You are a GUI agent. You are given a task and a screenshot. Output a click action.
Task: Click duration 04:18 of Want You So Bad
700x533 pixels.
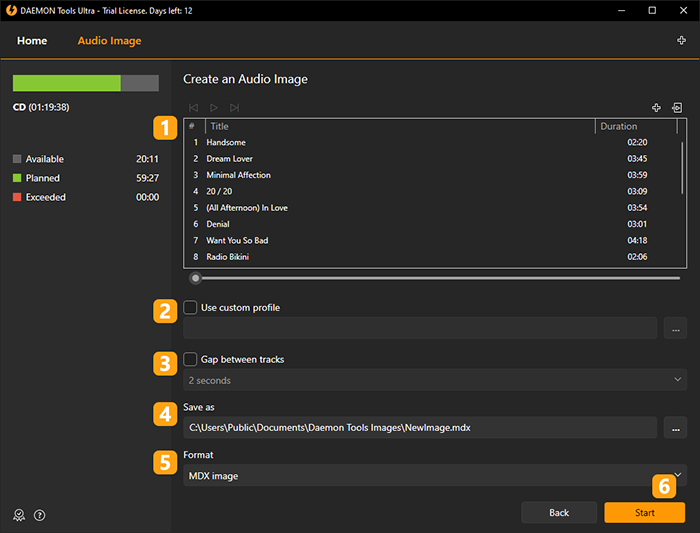[x=637, y=240]
